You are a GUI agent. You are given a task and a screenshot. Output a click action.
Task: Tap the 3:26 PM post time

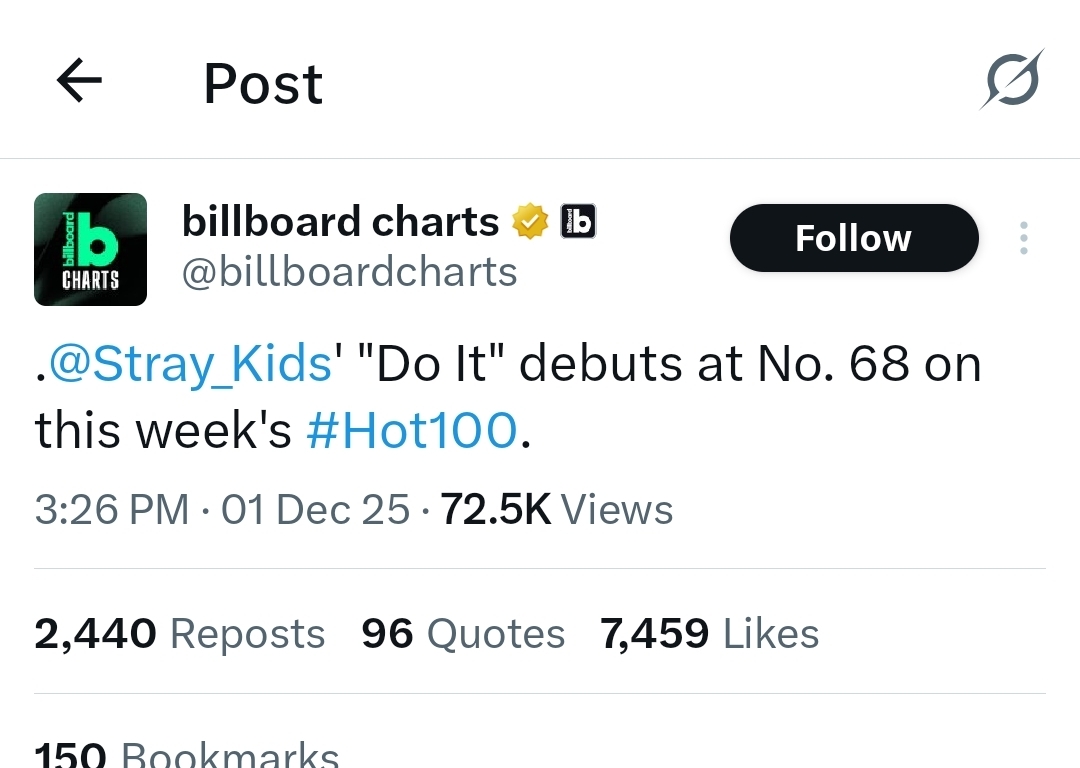111,510
